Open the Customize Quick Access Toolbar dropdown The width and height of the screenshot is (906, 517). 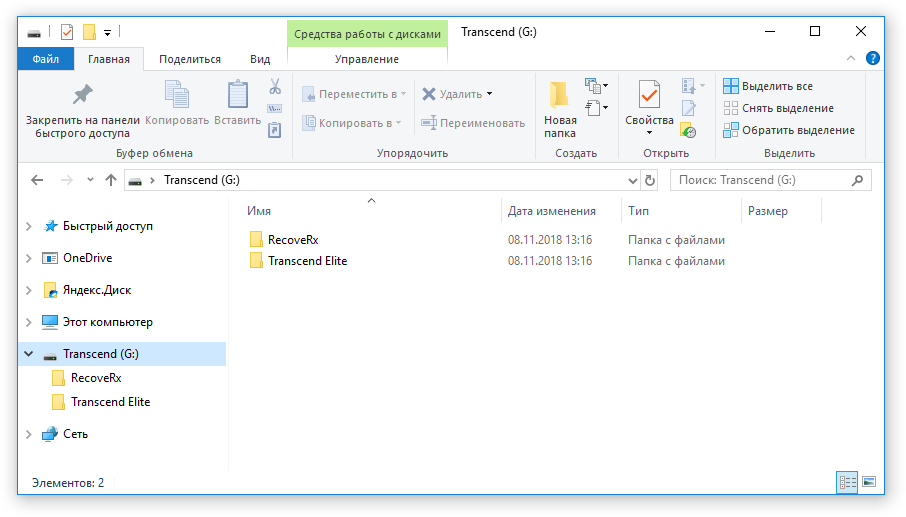pyautogui.click(x=107, y=32)
